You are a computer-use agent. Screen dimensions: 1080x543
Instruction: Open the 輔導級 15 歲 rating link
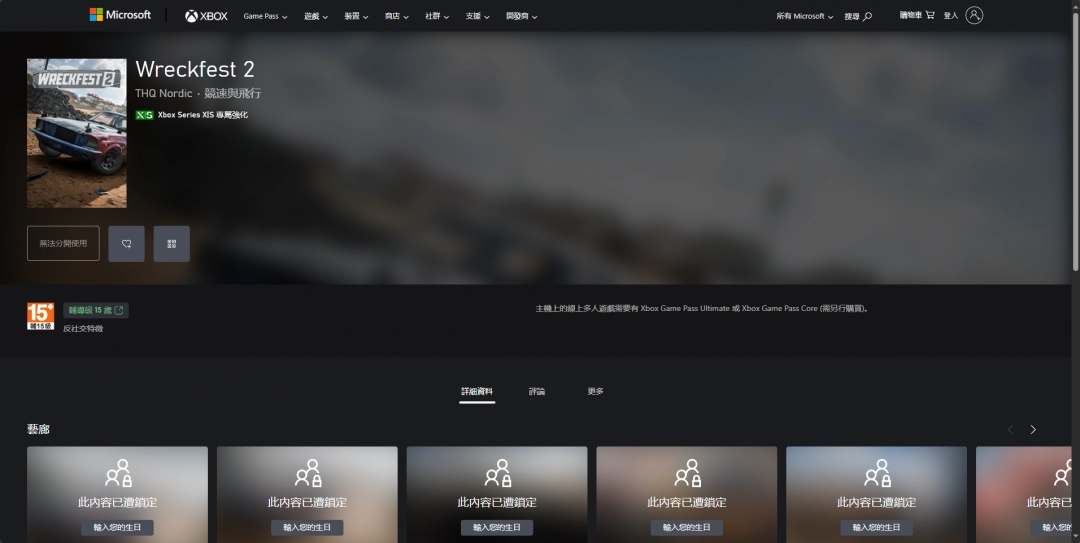pyautogui.click(x=96, y=310)
